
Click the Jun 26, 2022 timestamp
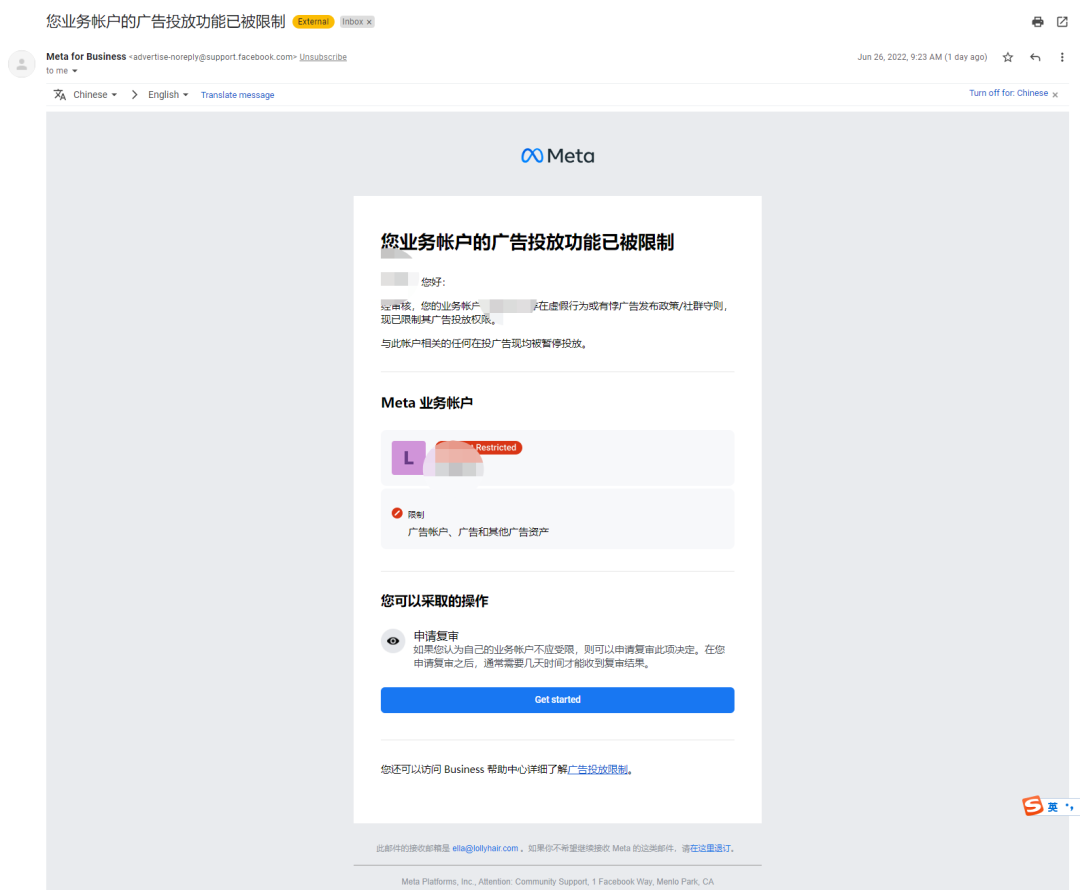(922, 57)
